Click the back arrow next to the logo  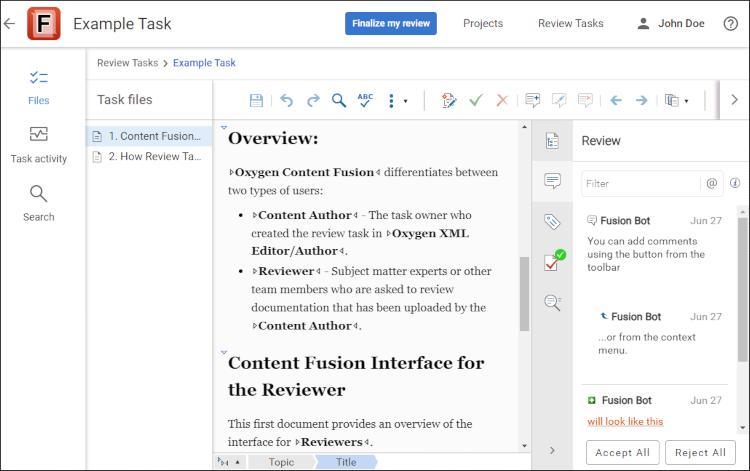(9, 23)
